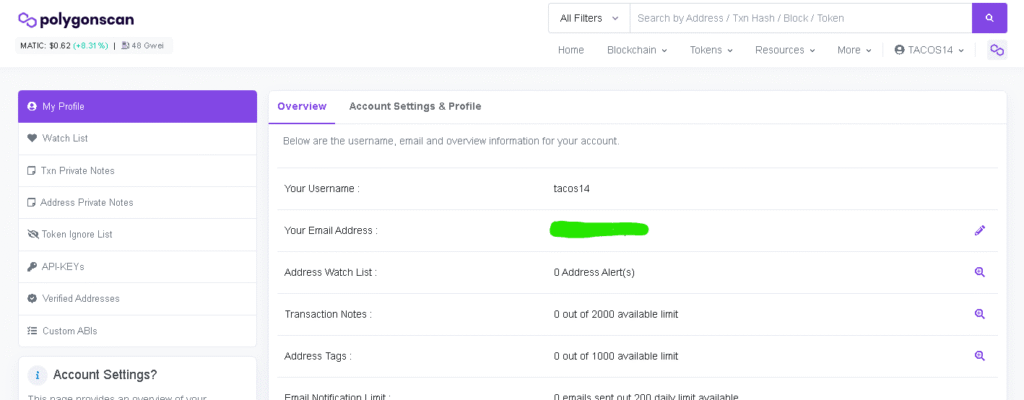Switch to Account Settings & Profile tab
Screen dimensions: 1024x400
tap(415, 106)
